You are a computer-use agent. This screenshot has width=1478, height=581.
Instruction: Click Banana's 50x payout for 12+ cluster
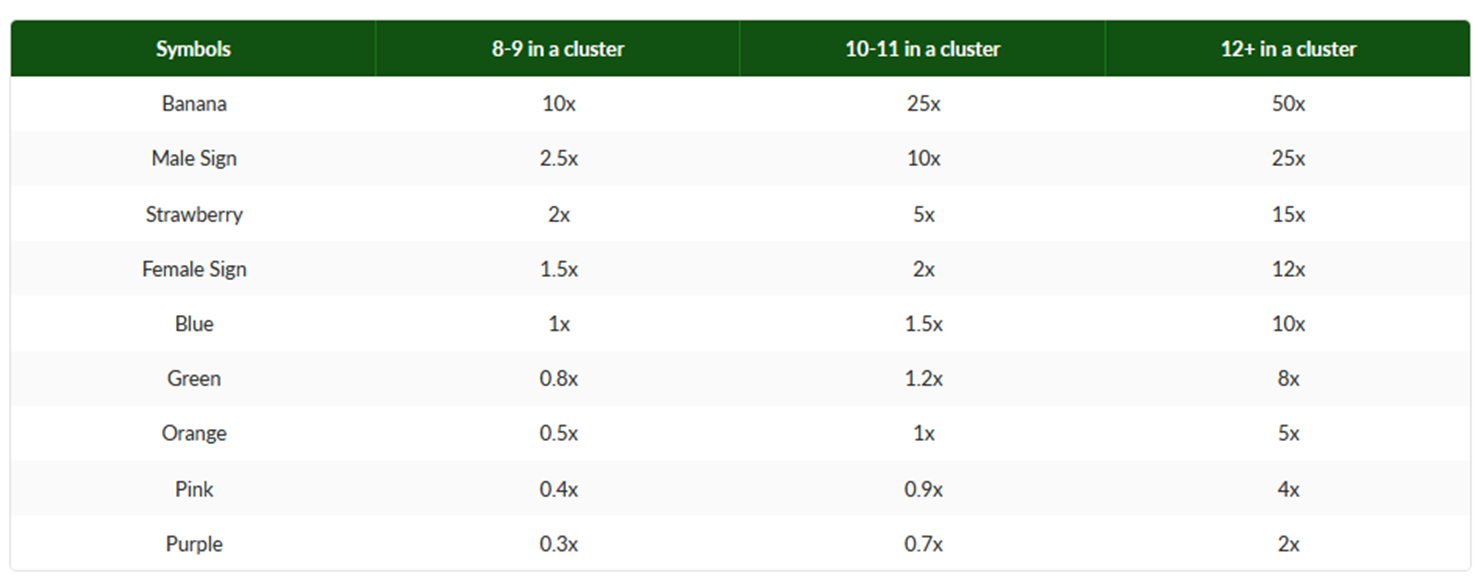[1288, 104]
